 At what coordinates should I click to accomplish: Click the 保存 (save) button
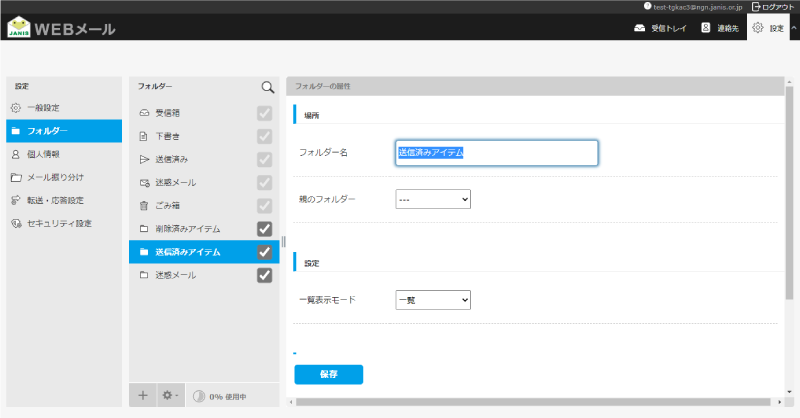(329, 374)
